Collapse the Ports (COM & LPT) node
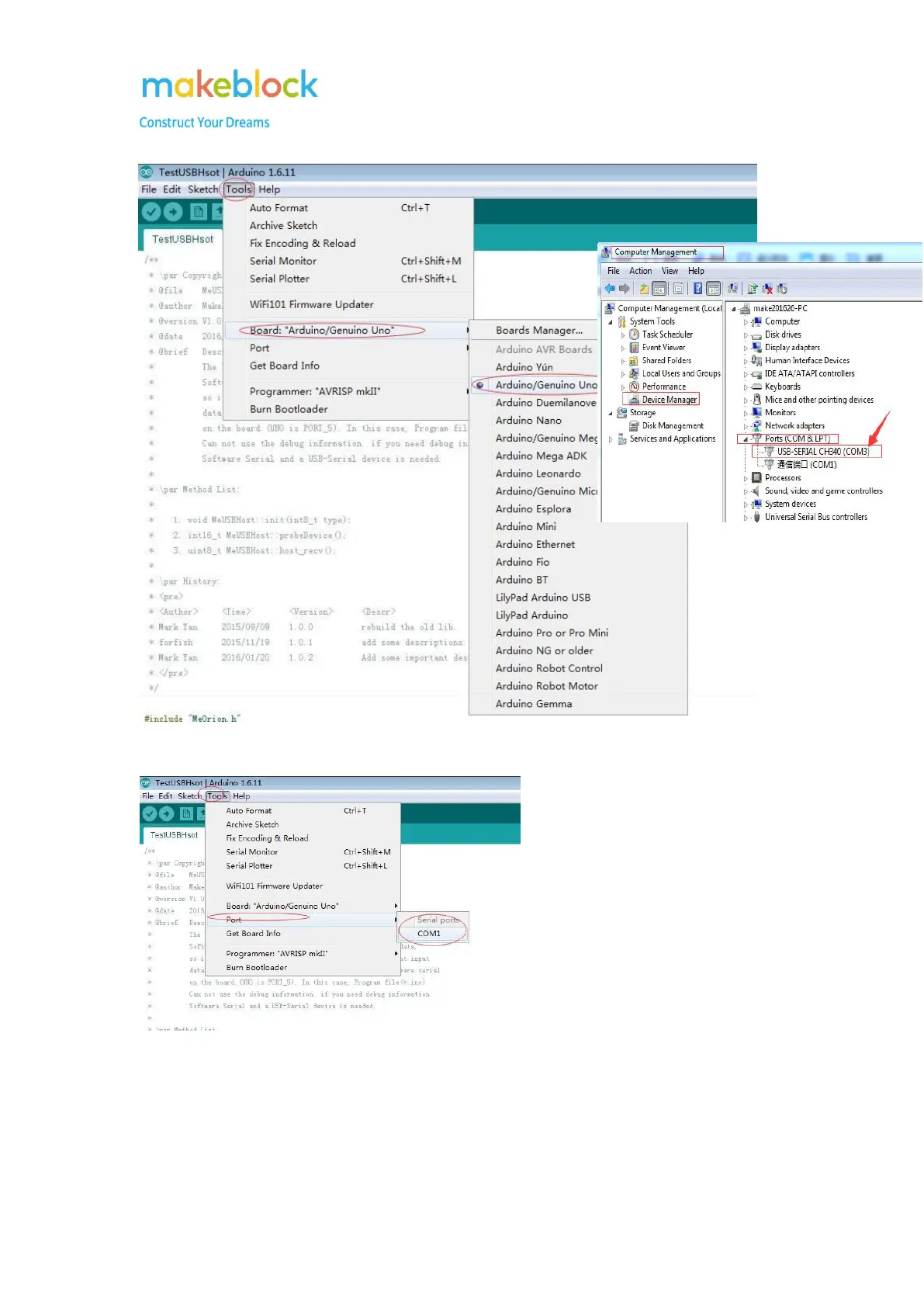 [746, 439]
